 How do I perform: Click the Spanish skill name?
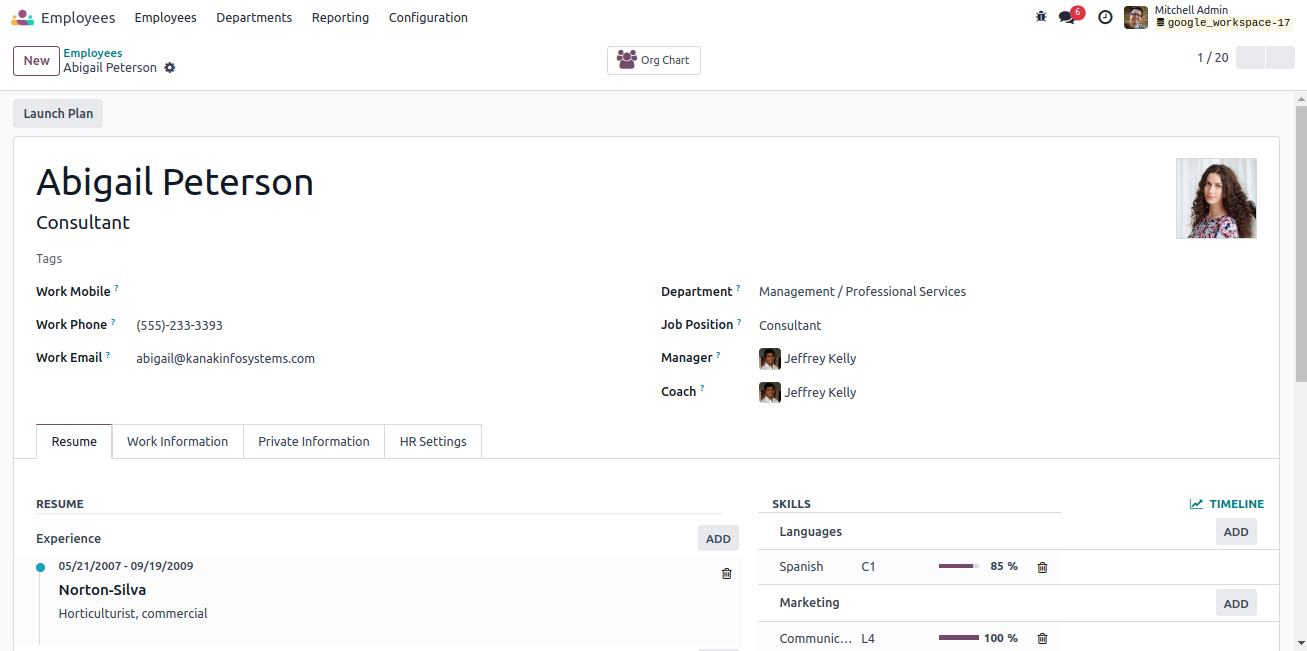[x=801, y=567]
